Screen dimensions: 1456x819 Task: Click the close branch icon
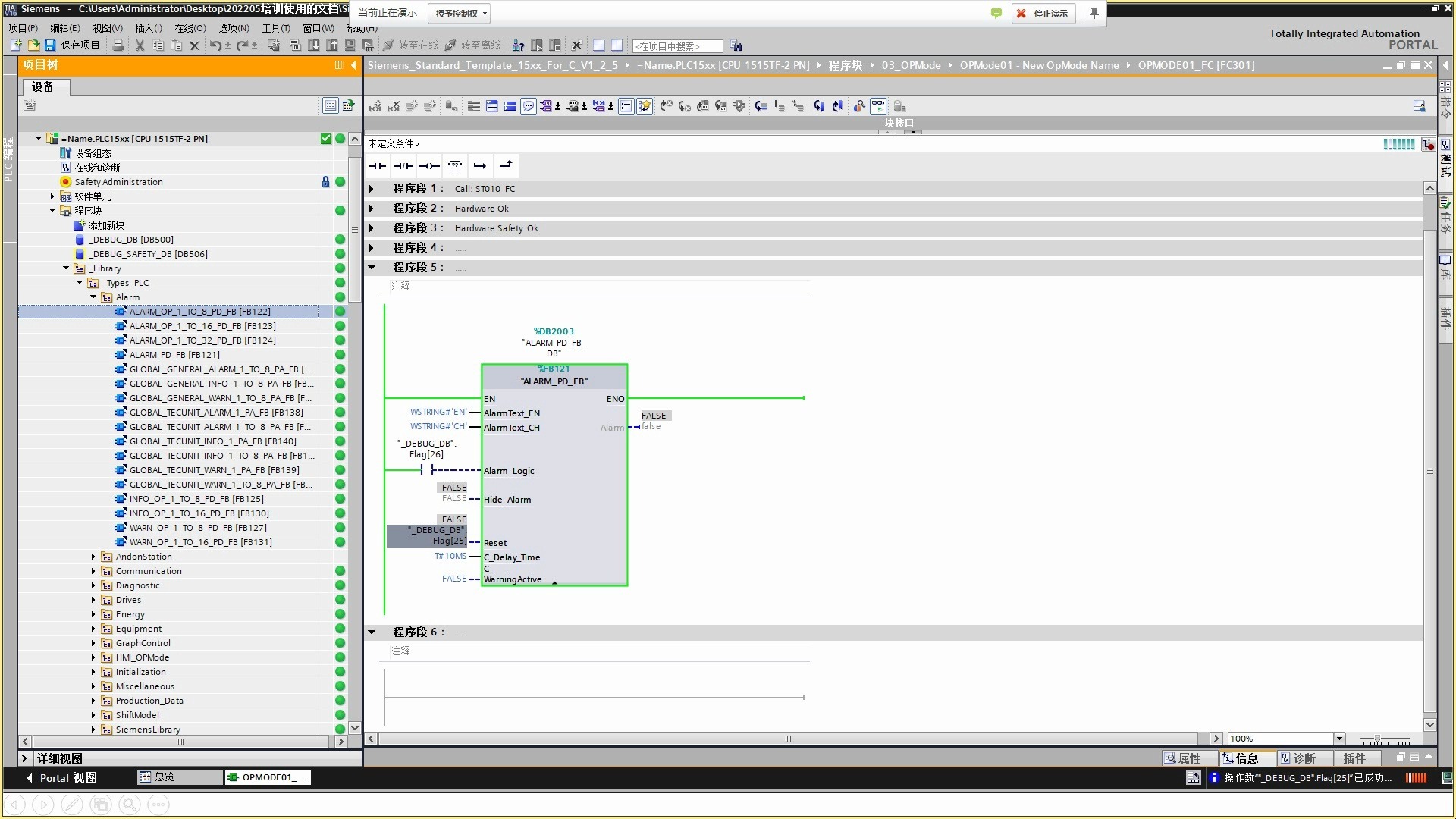(x=506, y=166)
